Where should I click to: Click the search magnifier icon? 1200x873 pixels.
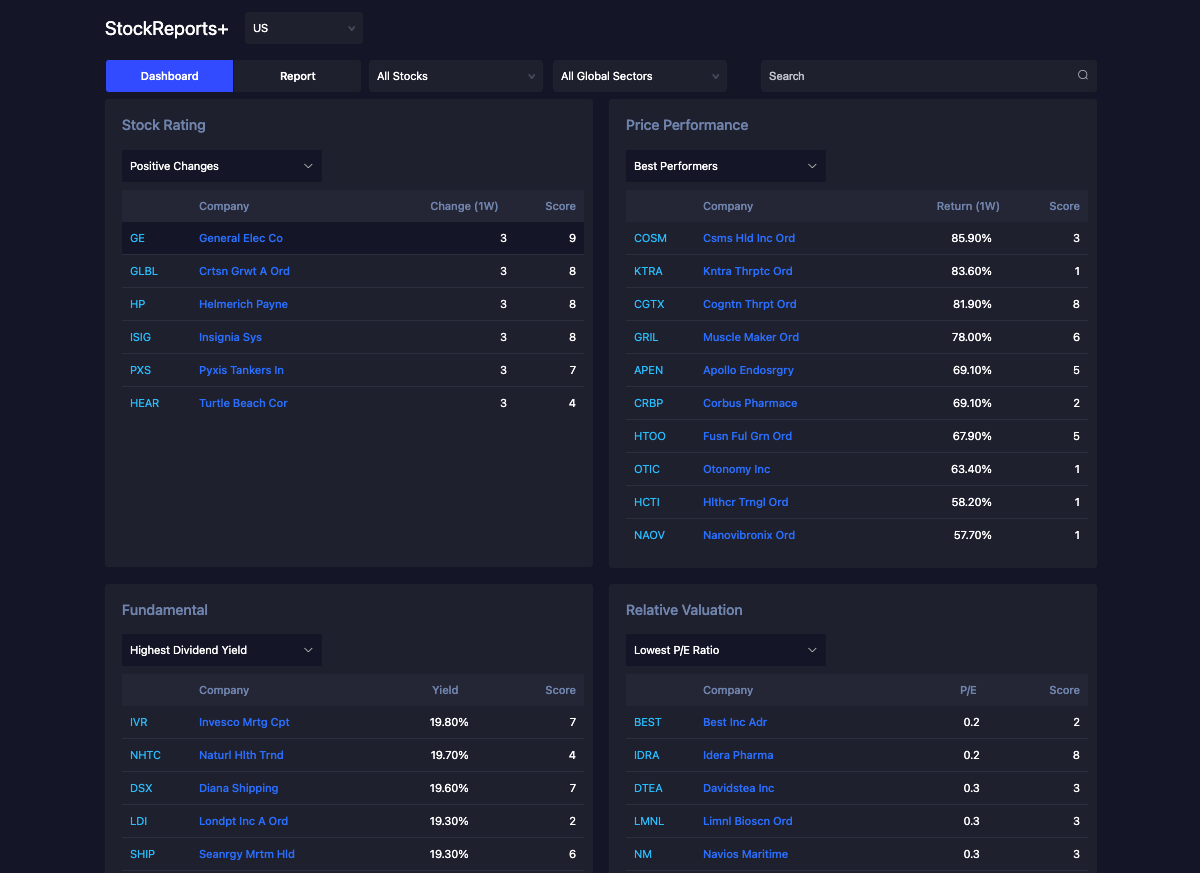pyautogui.click(x=1082, y=76)
